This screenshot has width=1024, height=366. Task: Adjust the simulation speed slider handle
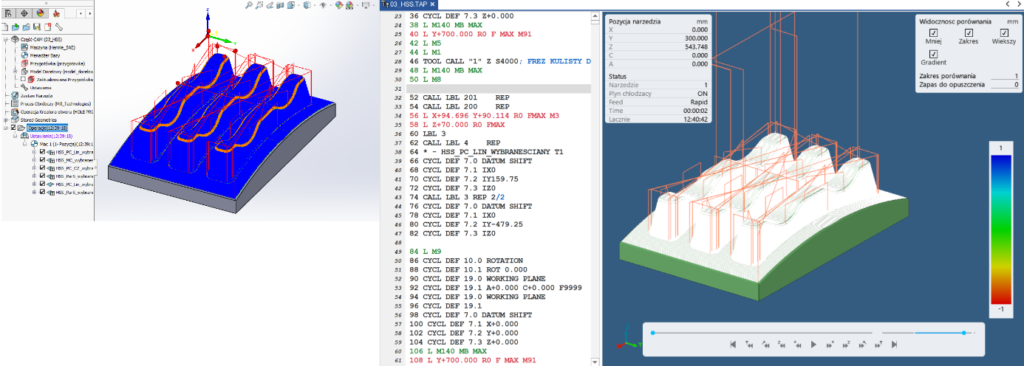click(964, 333)
